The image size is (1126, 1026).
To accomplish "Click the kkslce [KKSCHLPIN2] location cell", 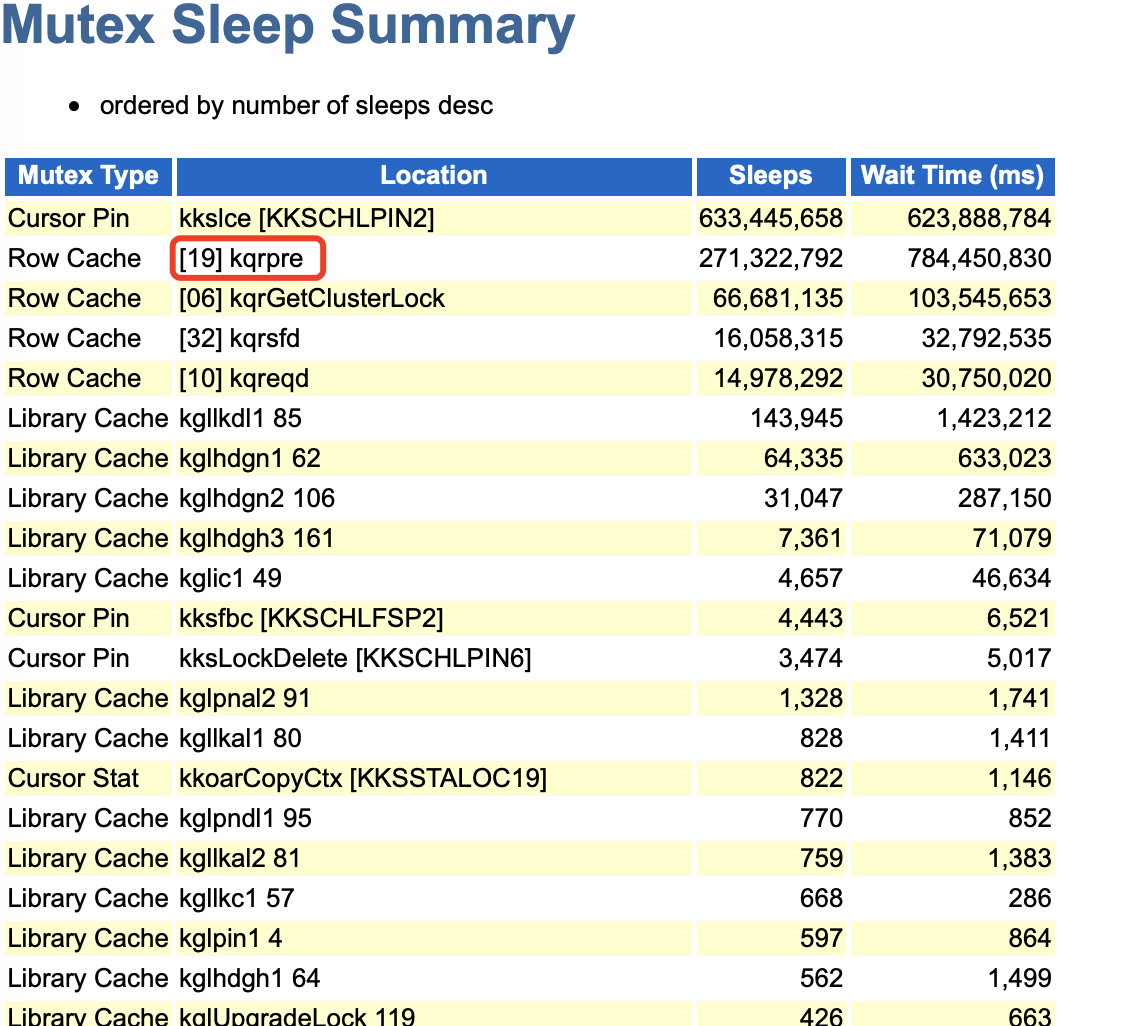I will pos(306,218).
